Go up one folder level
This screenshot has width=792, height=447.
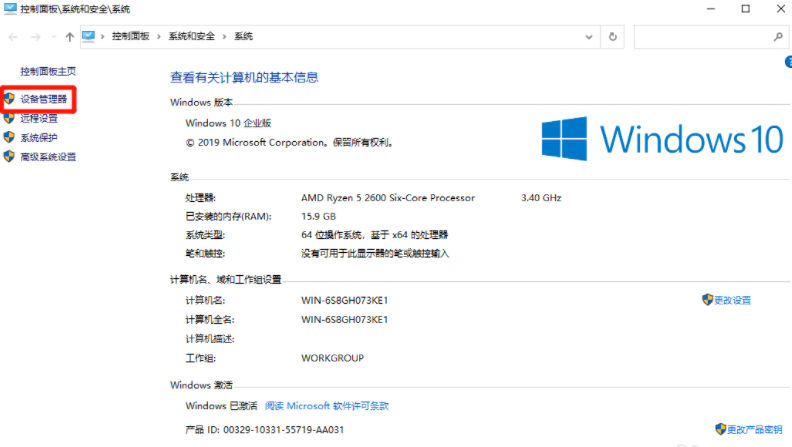[x=70, y=37]
